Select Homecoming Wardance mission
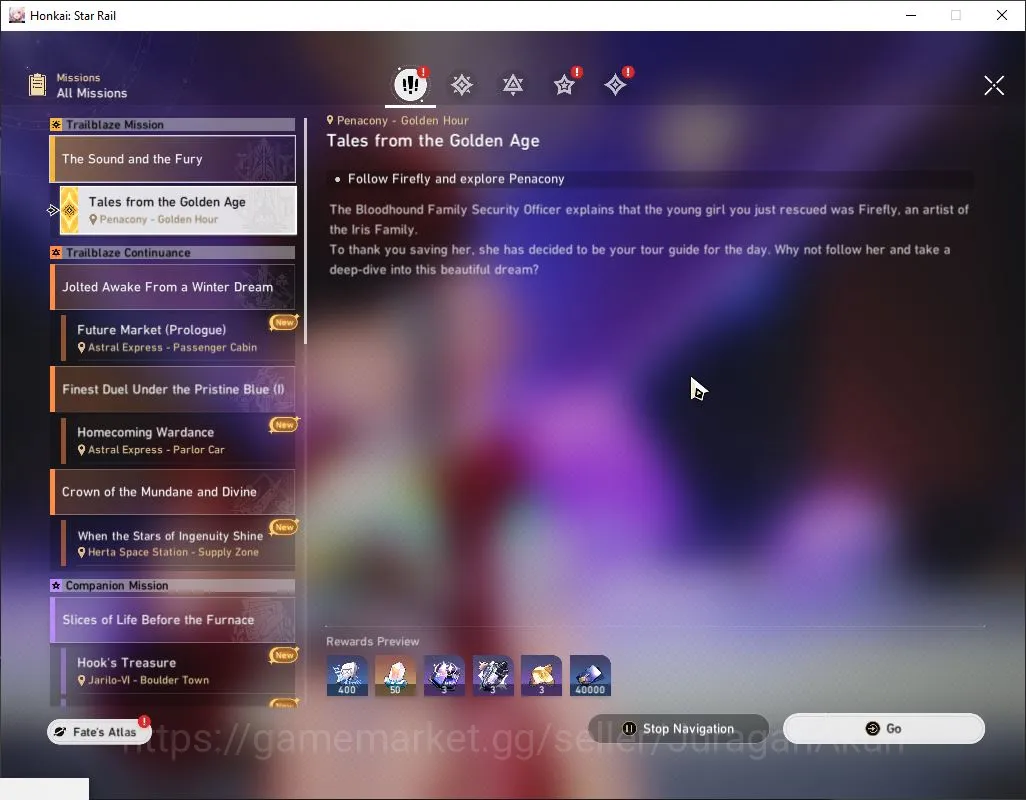The height and width of the screenshot is (800, 1026). (x=178, y=440)
